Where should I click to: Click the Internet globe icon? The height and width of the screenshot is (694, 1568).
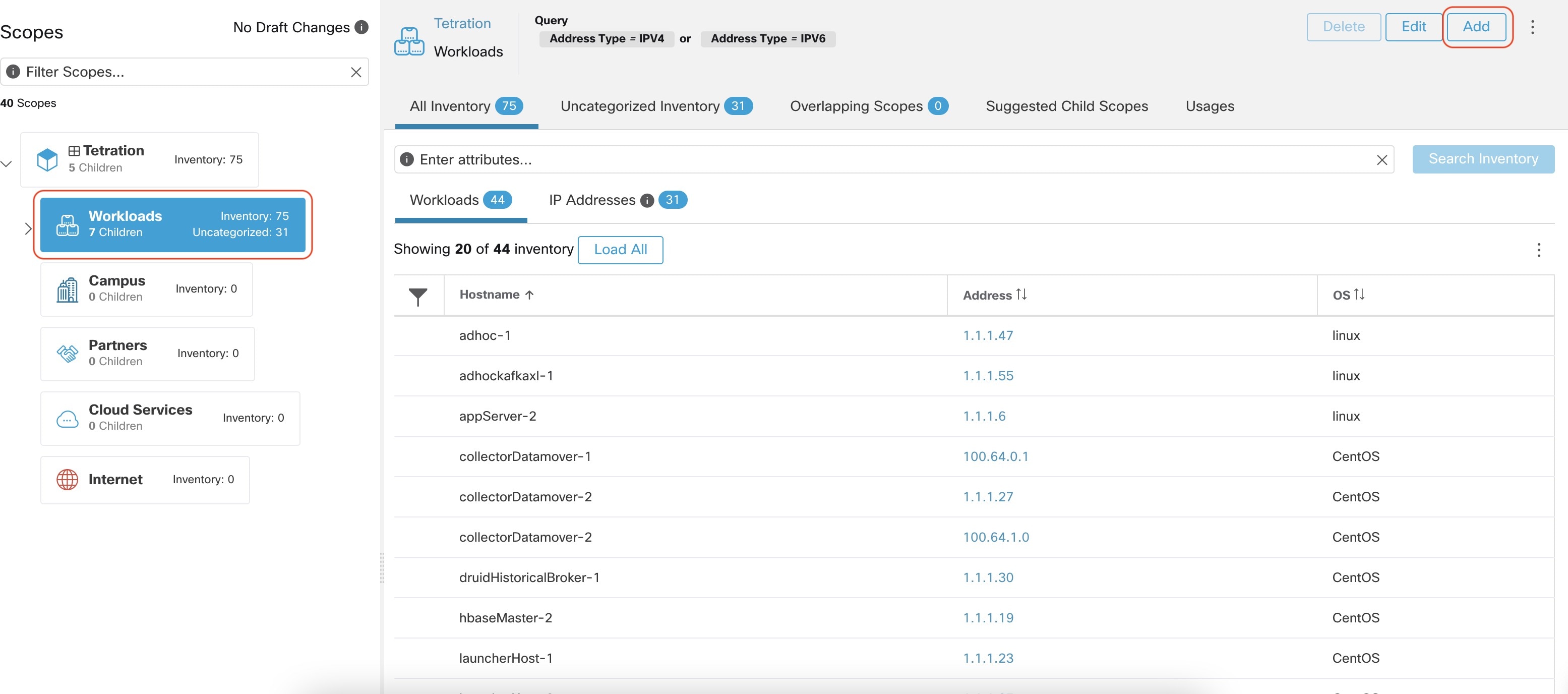point(68,480)
